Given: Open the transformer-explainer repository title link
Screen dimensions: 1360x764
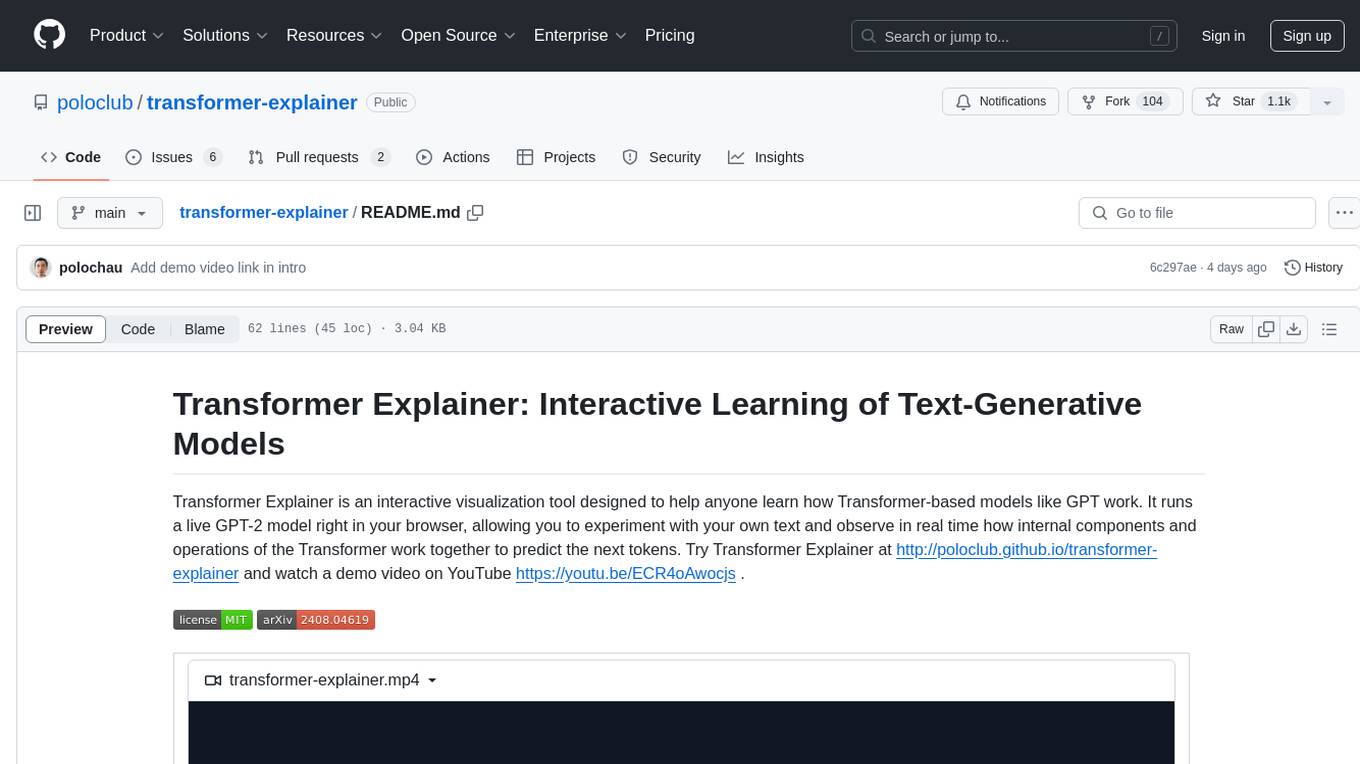Looking at the screenshot, I should (252, 102).
